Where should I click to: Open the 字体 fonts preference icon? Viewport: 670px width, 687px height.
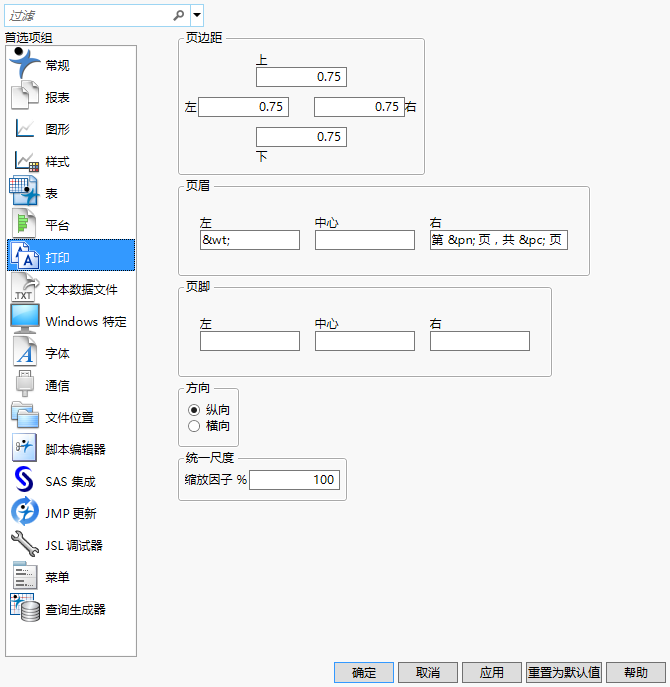pos(25,351)
